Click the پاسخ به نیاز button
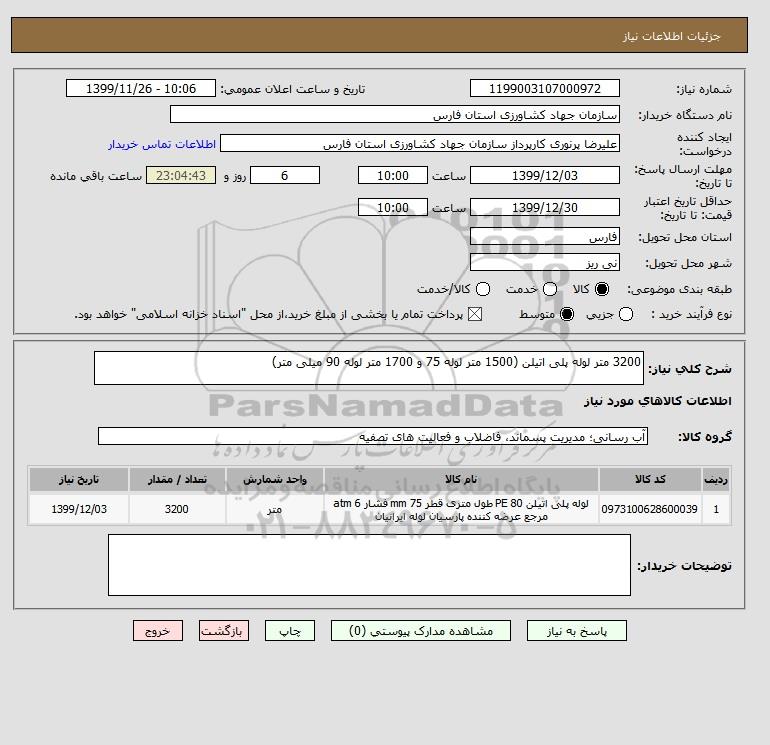This screenshot has height=745, width=770. [x=577, y=631]
